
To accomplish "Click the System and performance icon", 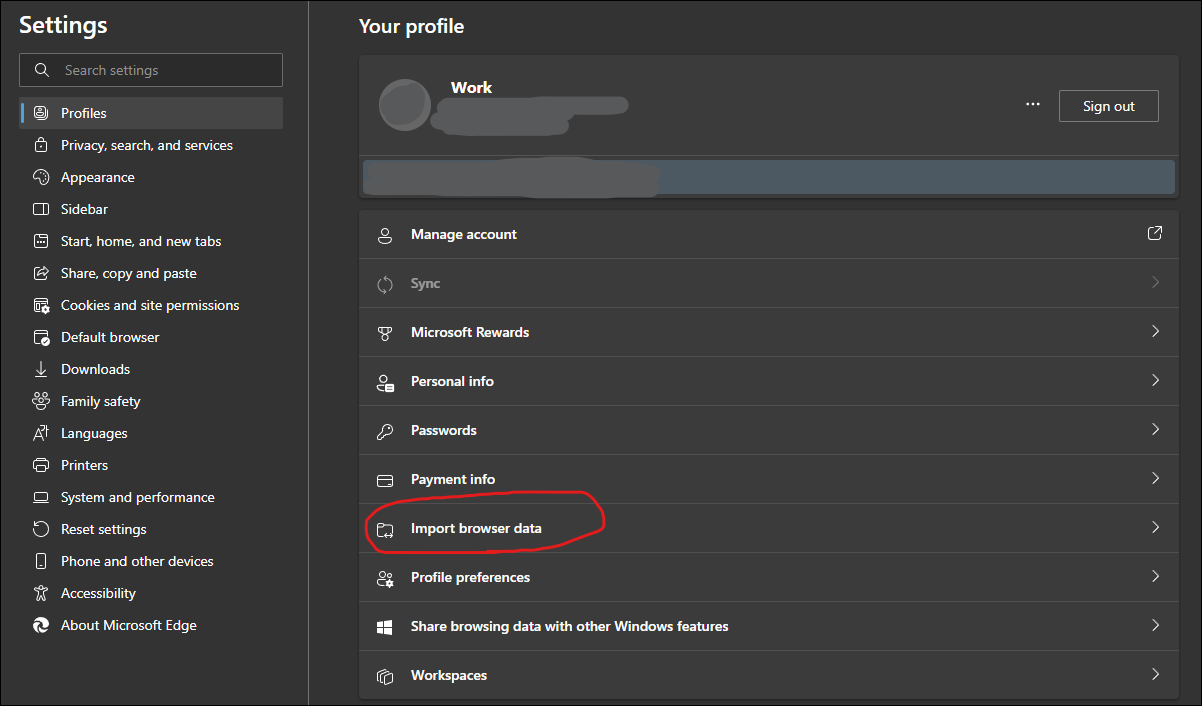I will [x=41, y=497].
